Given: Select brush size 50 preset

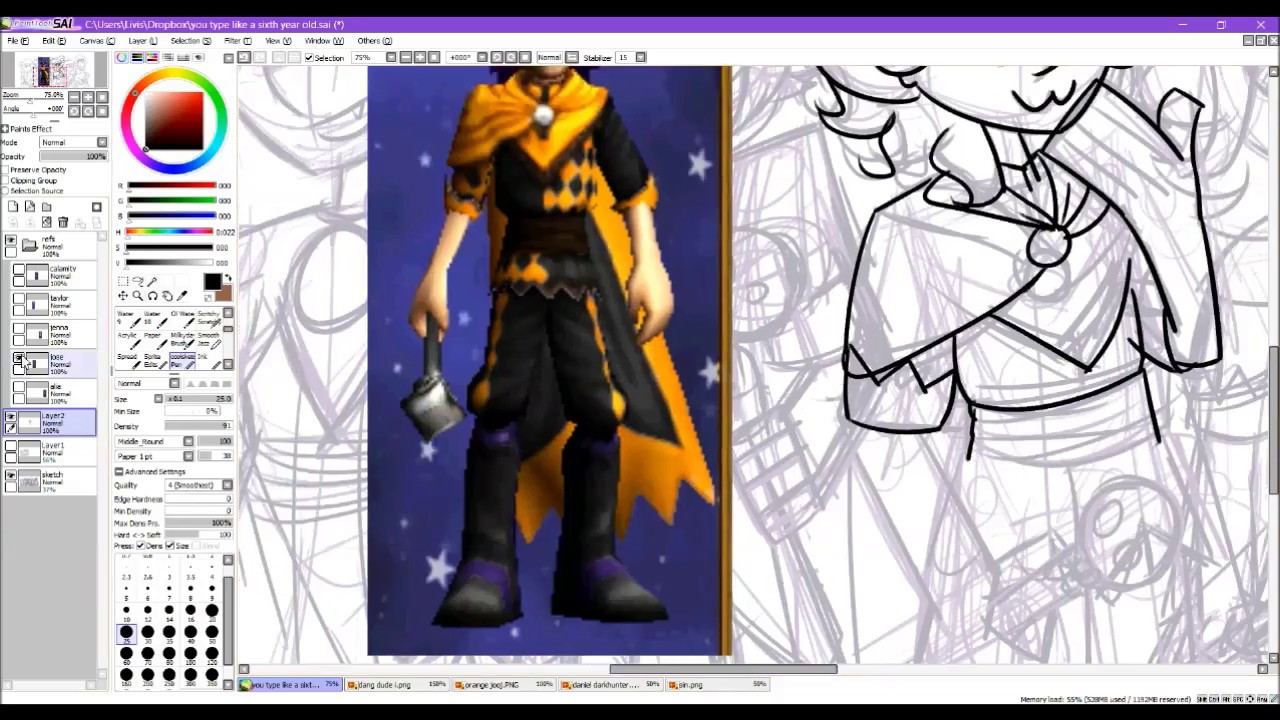Looking at the screenshot, I should [212, 634].
